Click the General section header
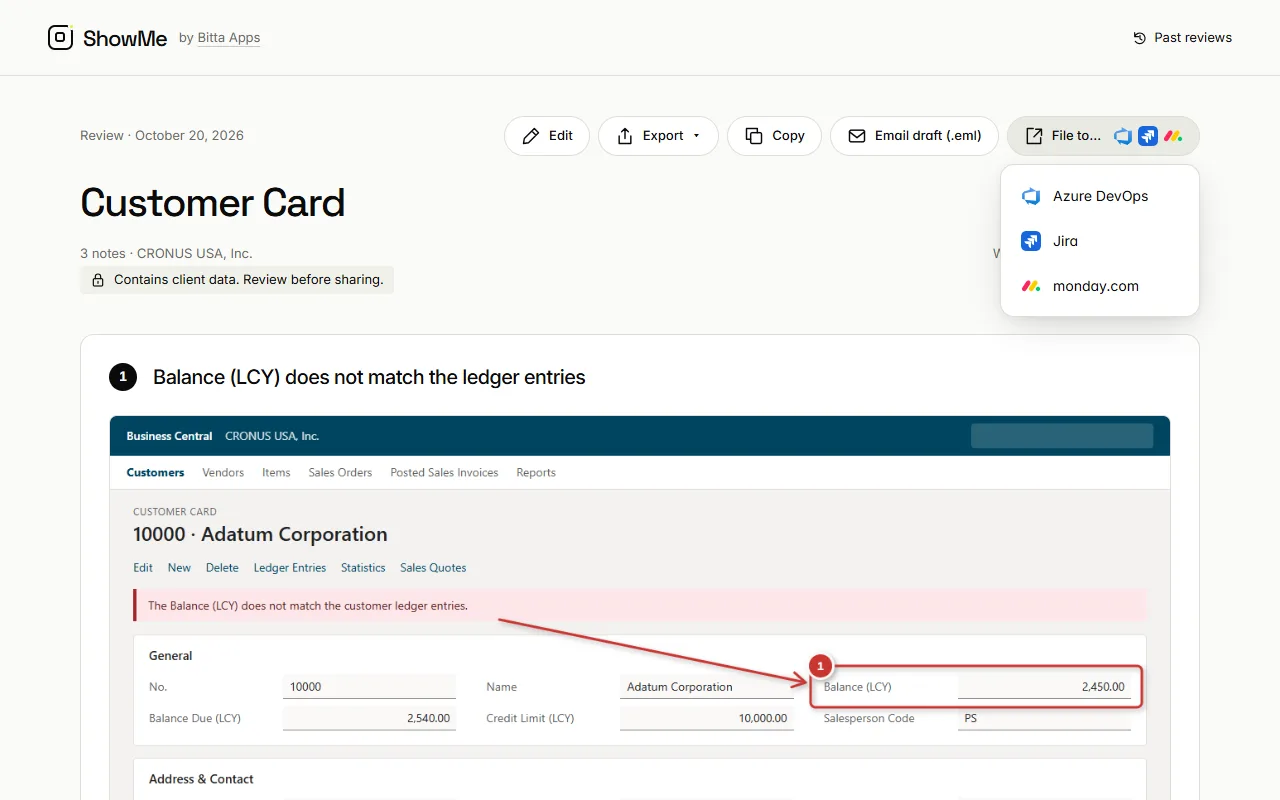The width and height of the screenshot is (1280, 800). [171, 656]
